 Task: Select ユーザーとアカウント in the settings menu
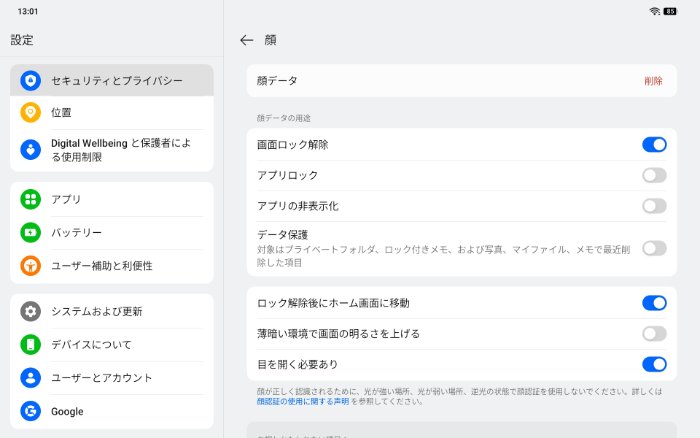click(x=102, y=377)
